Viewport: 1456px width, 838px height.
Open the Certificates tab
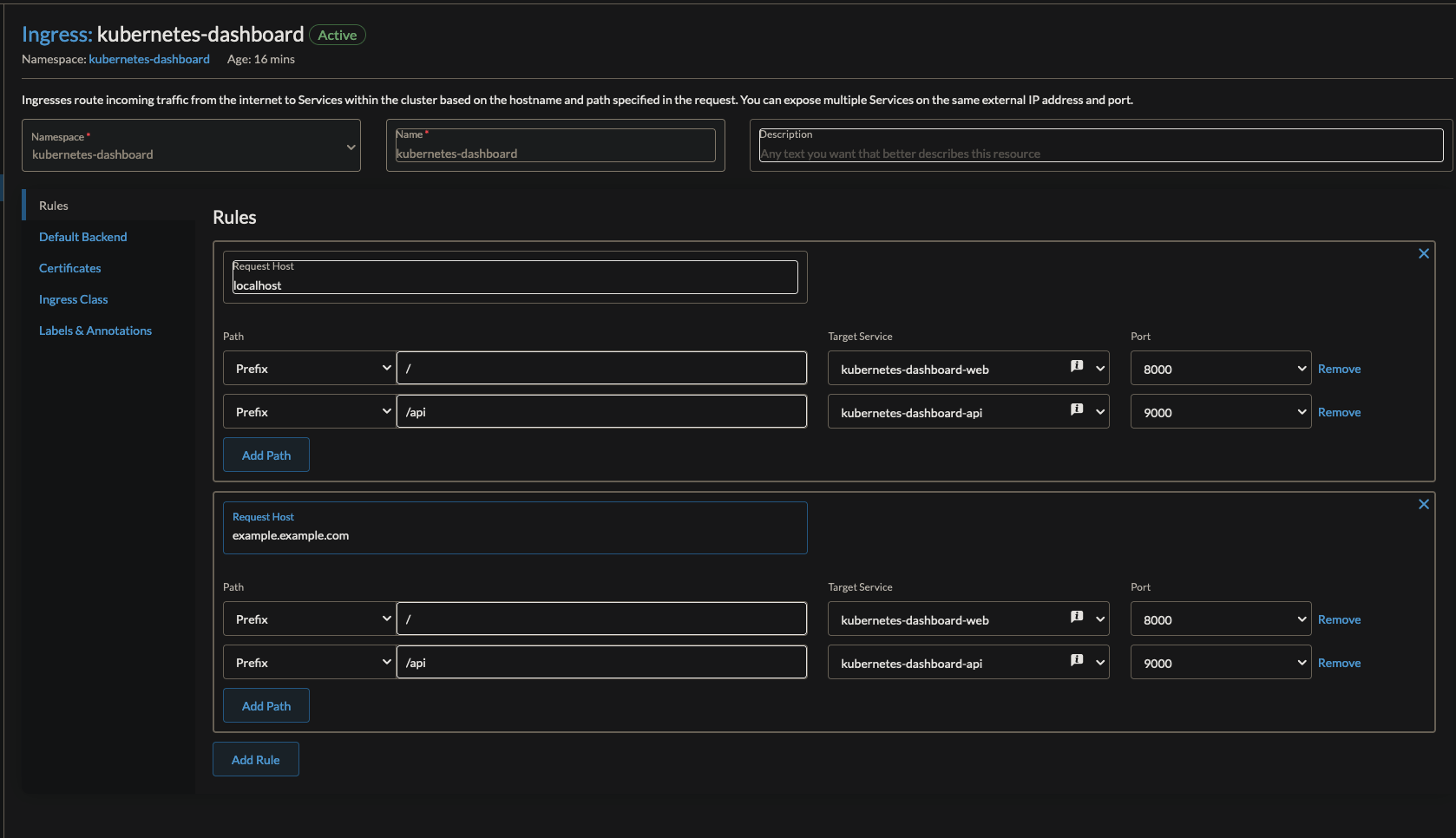coord(69,268)
